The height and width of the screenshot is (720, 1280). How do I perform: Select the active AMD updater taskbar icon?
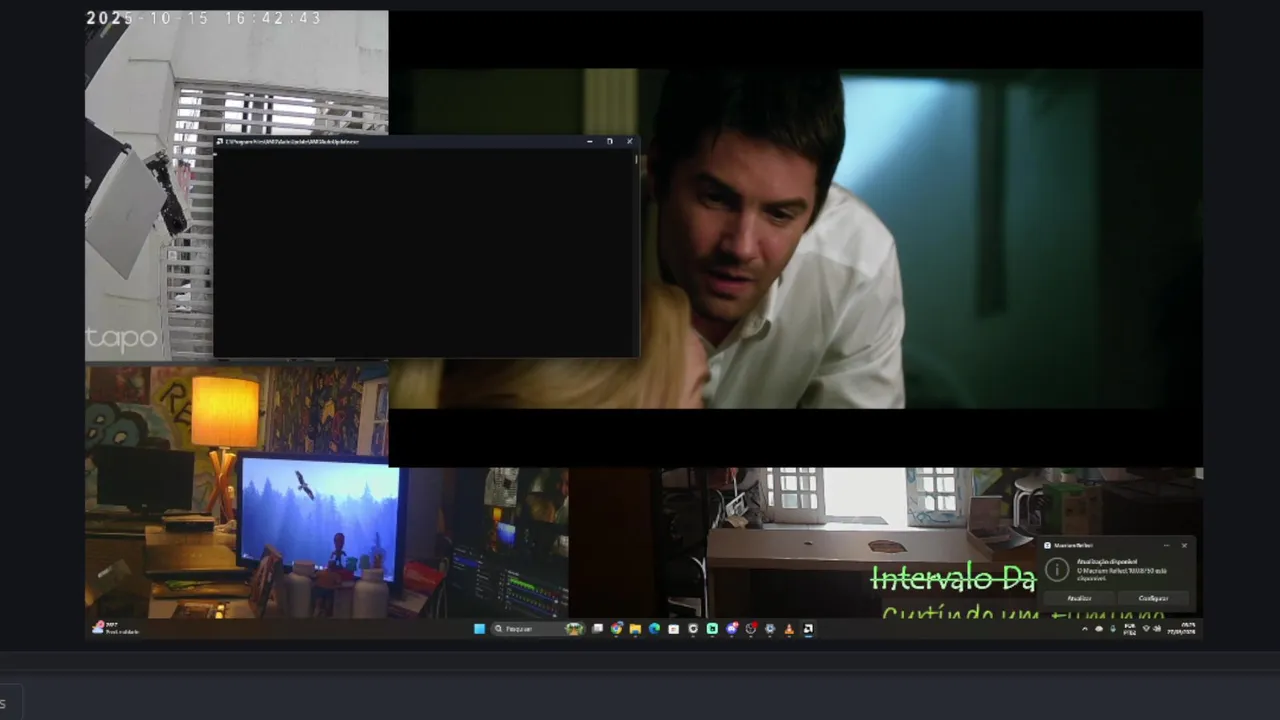tap(808, 629)
